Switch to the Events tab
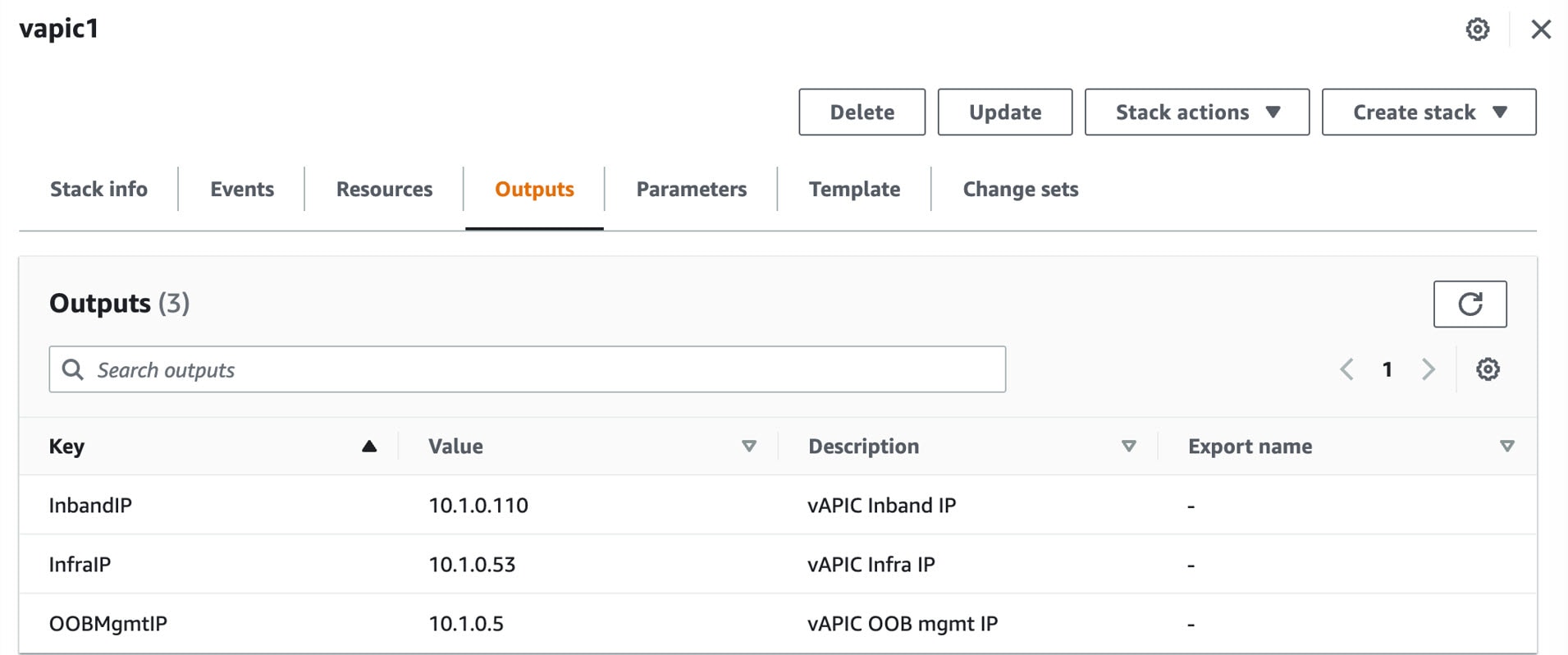Screen dimensions: 1568x655 point(242,190)
